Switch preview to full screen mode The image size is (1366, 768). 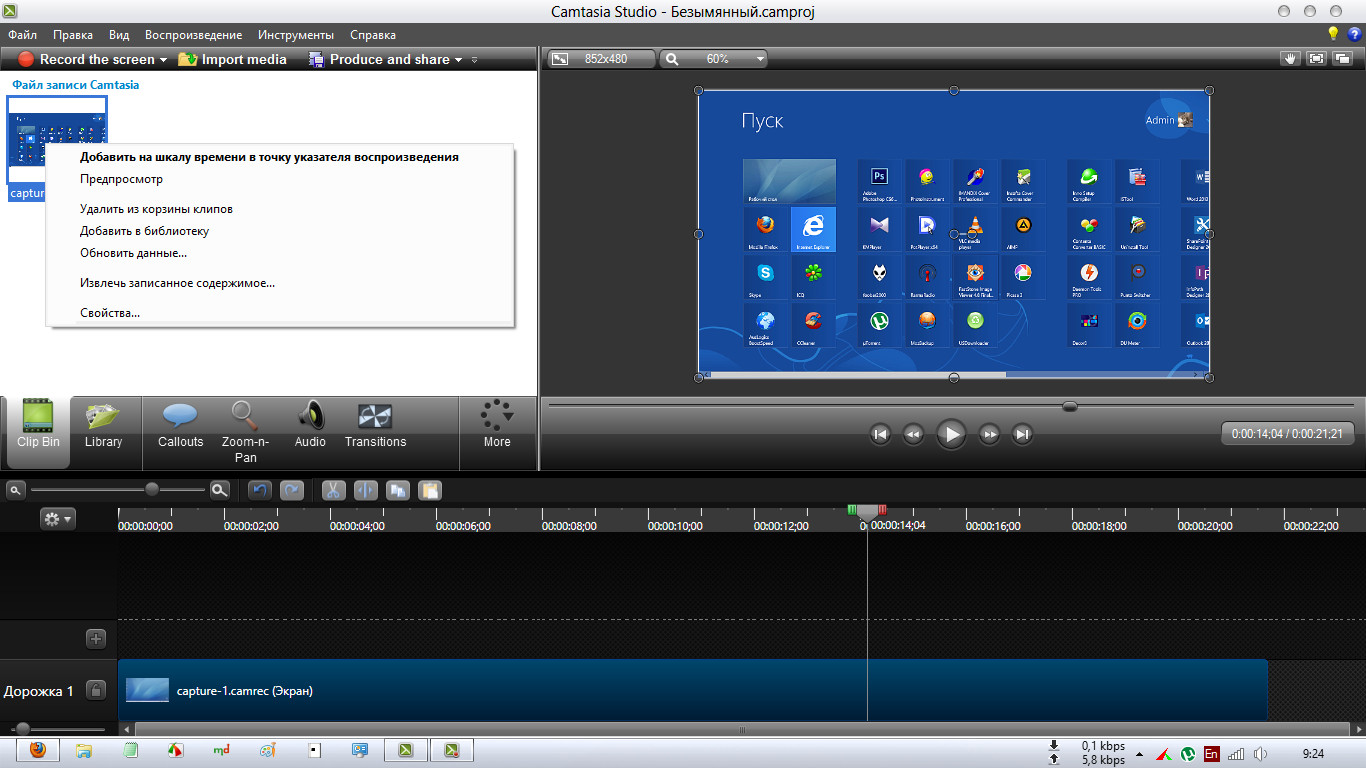point(1316,59)
